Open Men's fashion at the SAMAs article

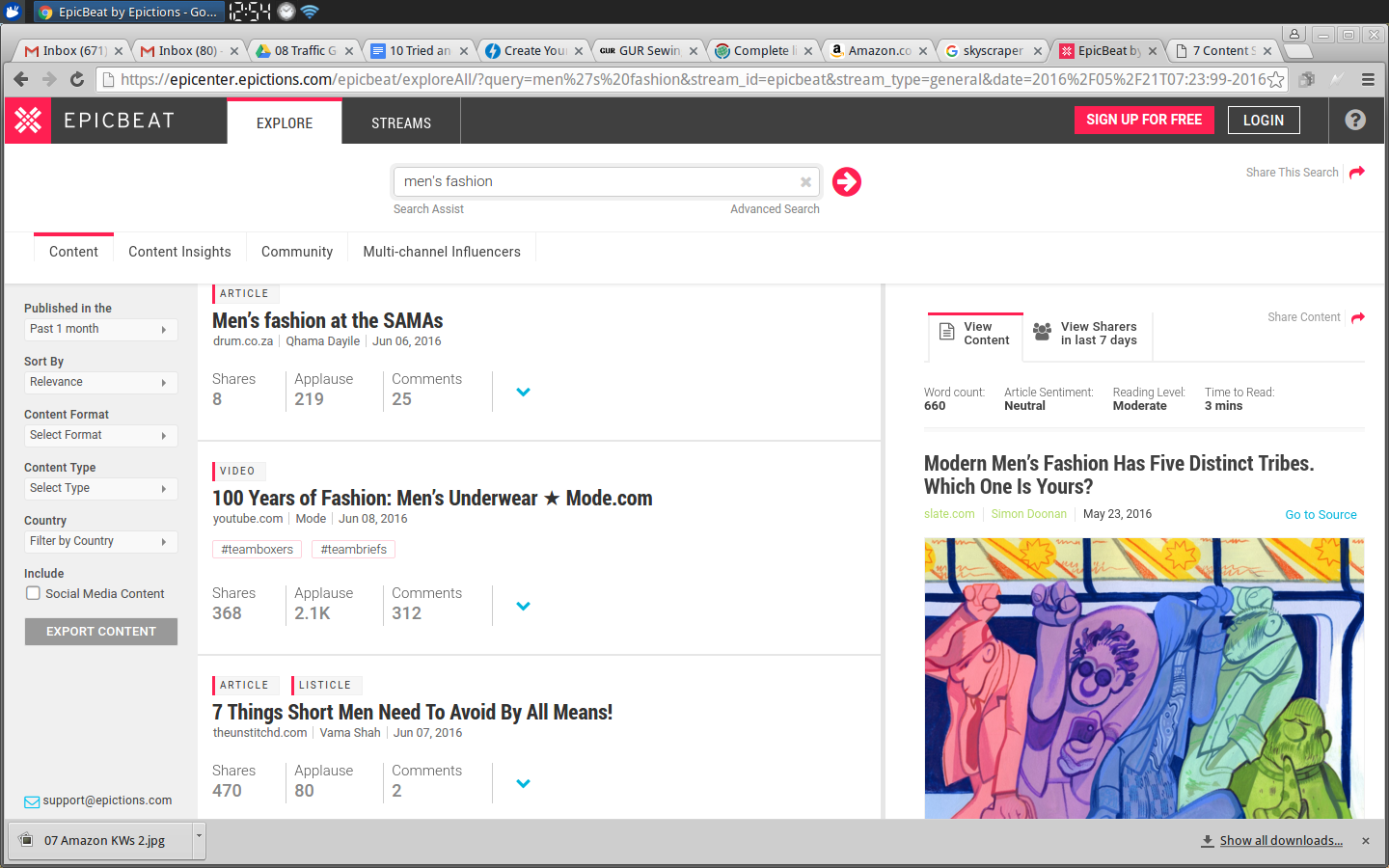(x=327, y=320)
